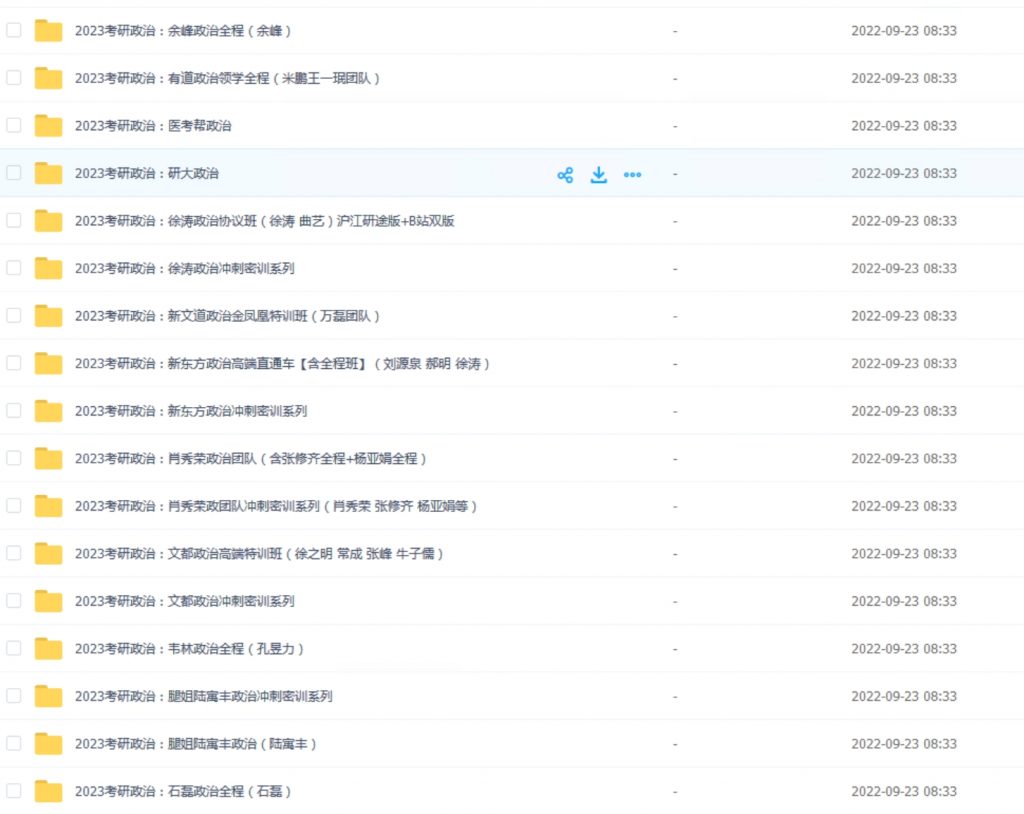Open folder name 文都政治高端特训班
Screen dimensions: 1024x814
259,554
